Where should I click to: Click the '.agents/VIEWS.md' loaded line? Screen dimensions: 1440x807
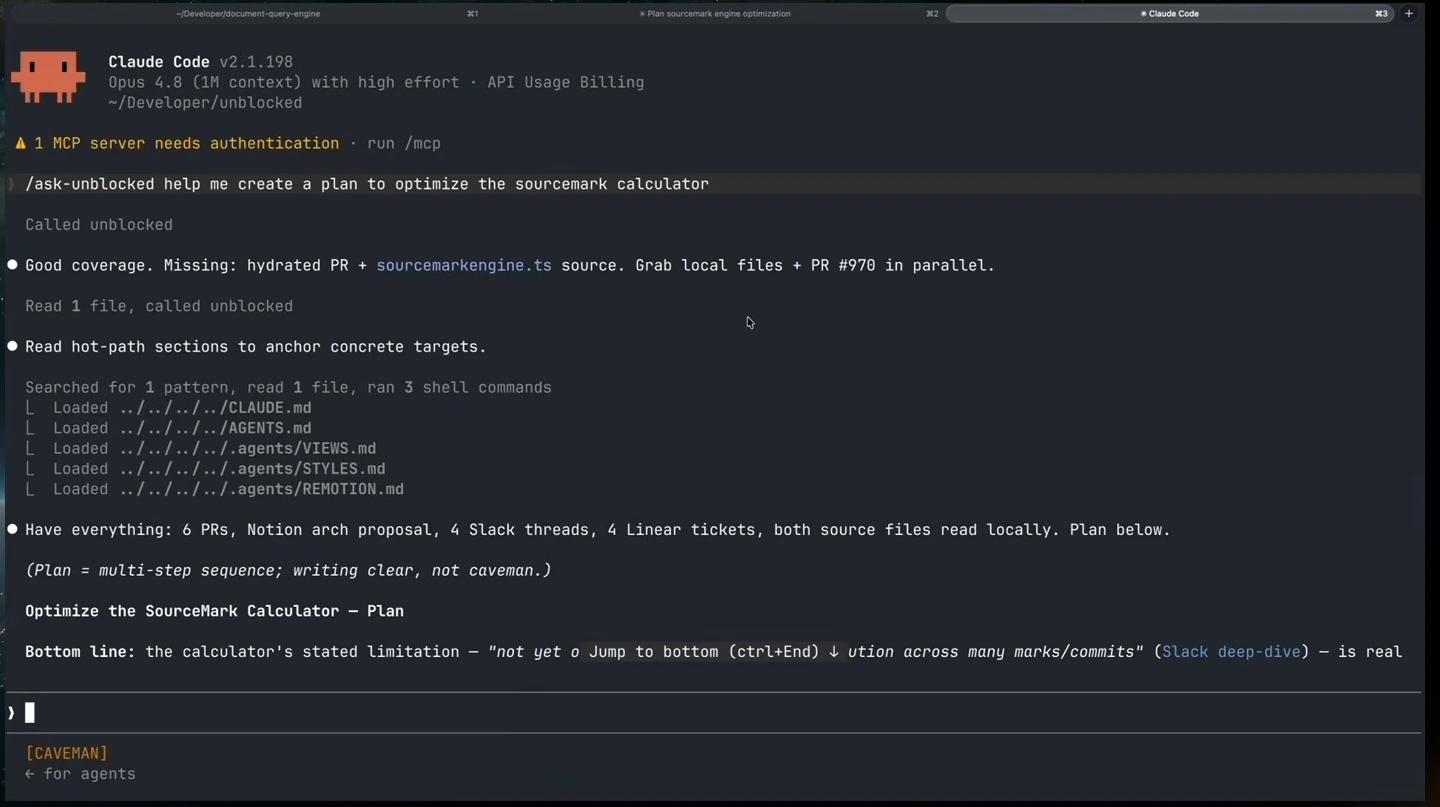pyautogui.click(x=201, y=449)
